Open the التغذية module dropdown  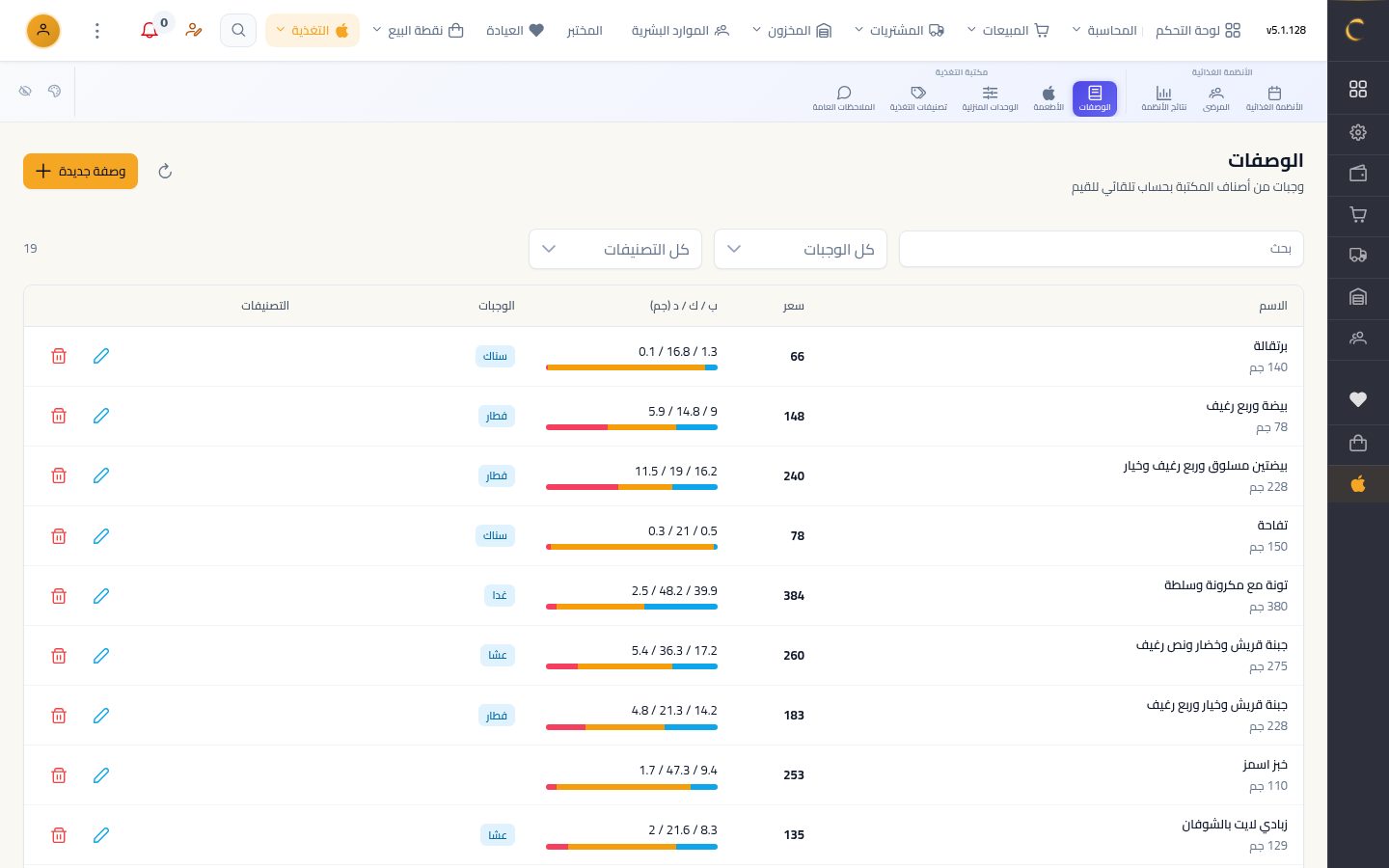click(x=313, y=30)
